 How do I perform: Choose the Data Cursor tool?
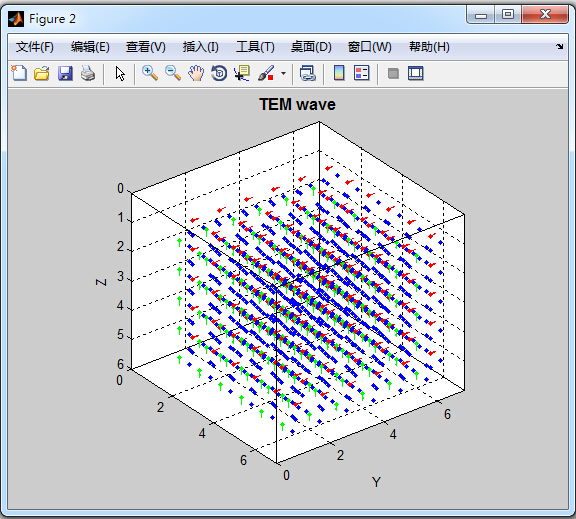point(242,73)
